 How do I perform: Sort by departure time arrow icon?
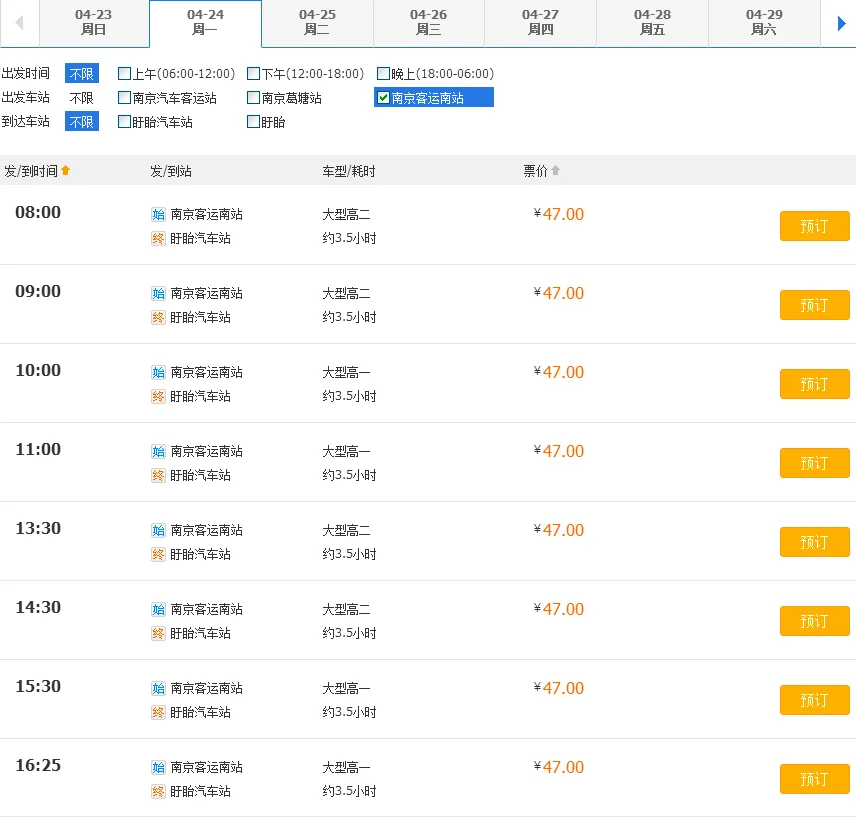pyautogui.click(x=66, y=171)
